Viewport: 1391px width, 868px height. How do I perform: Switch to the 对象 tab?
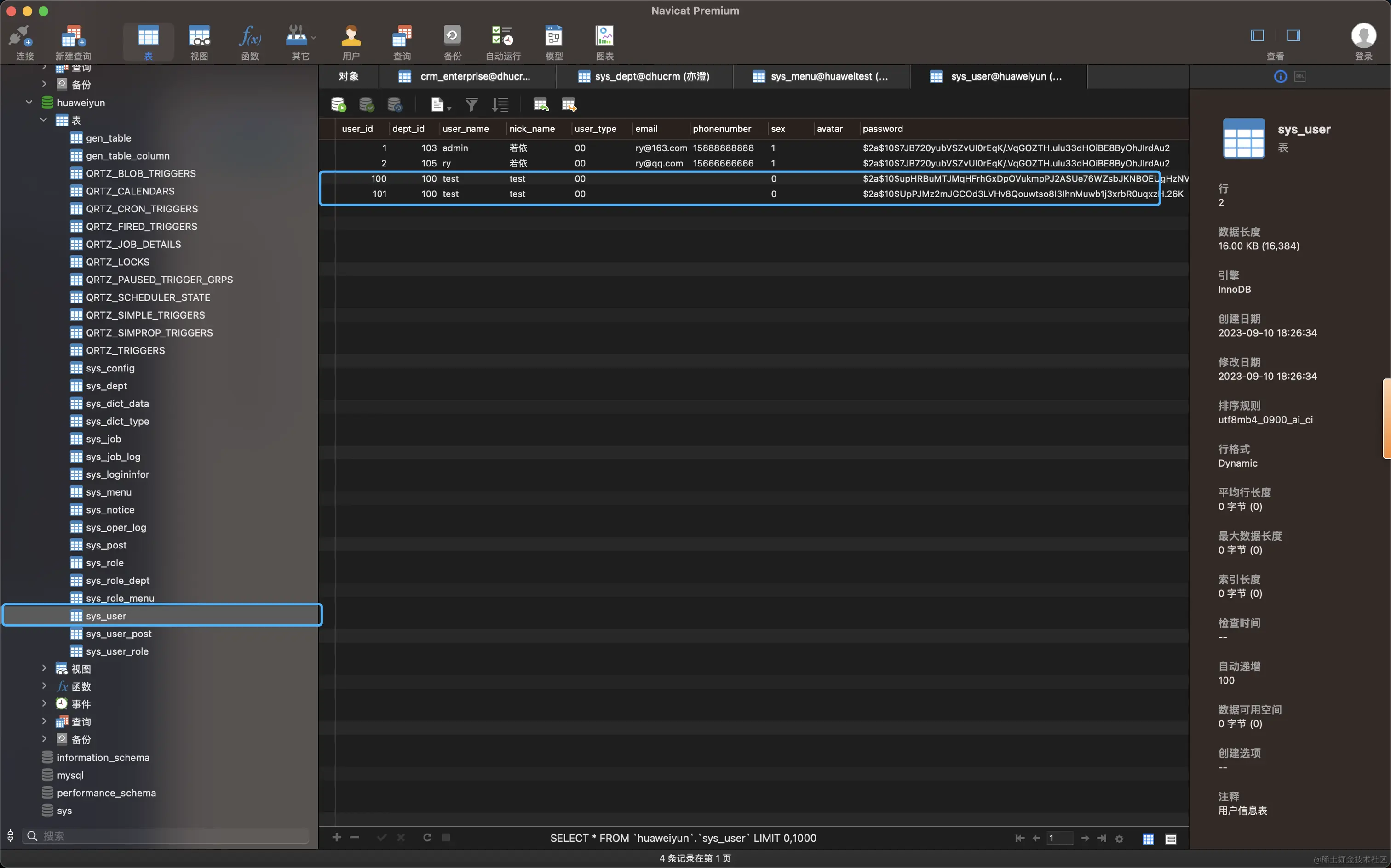tap(349, 76)
